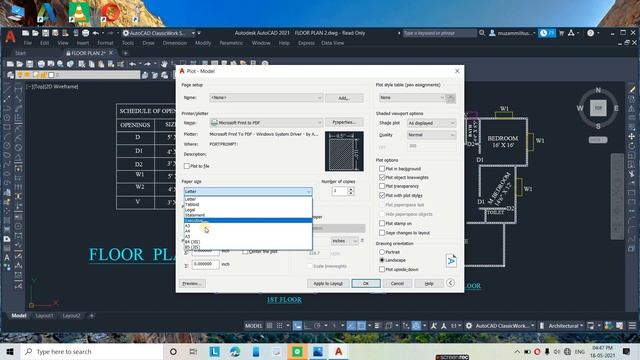640x360 pixels.
Task: Click OK in the Plot dialog
Action: click(366, 283)
